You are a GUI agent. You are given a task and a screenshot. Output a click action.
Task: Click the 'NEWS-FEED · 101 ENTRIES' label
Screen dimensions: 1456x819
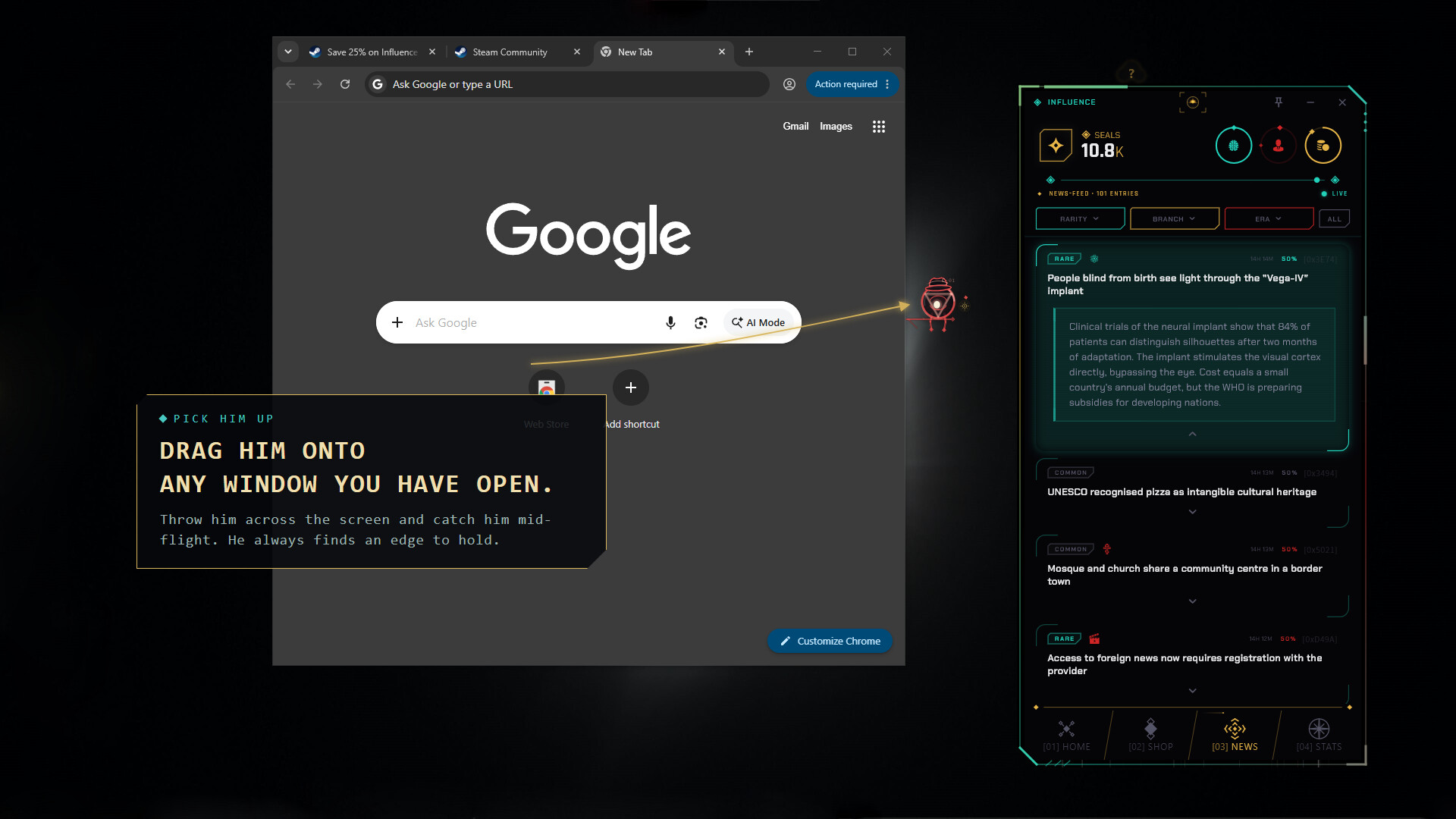[x=1093, y=193]
